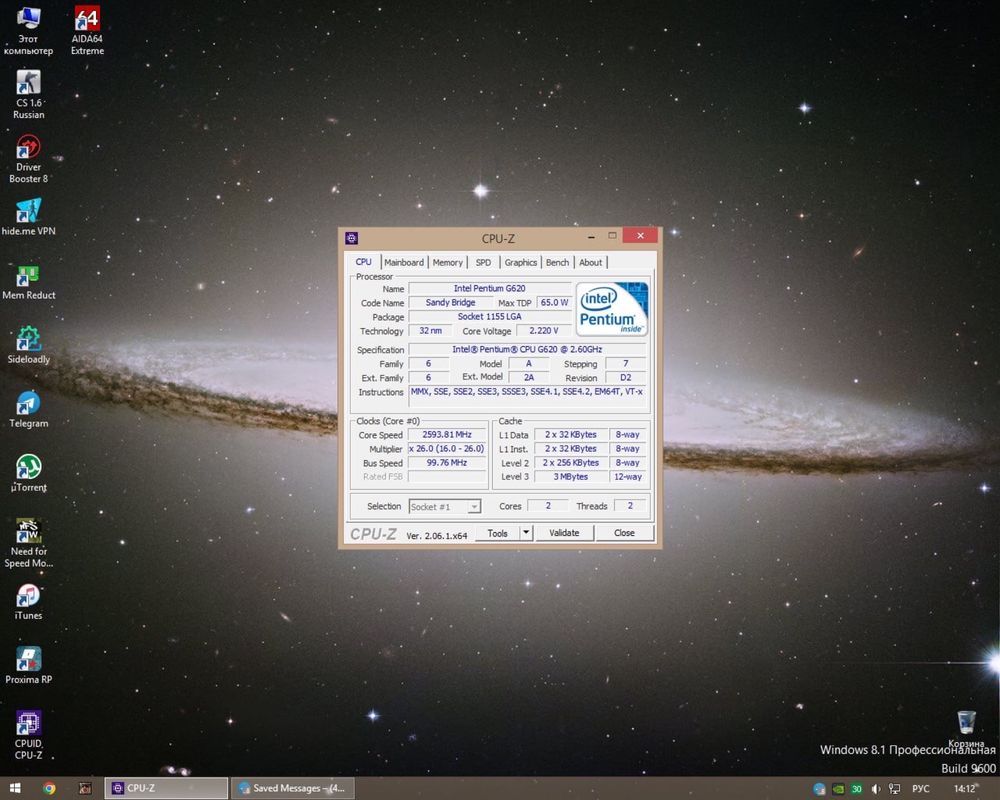Viewport: 1000px width, 800px height.
Task: Open the pinned game icon beside Chrome on the taskbar
Action: click(85, 789)
